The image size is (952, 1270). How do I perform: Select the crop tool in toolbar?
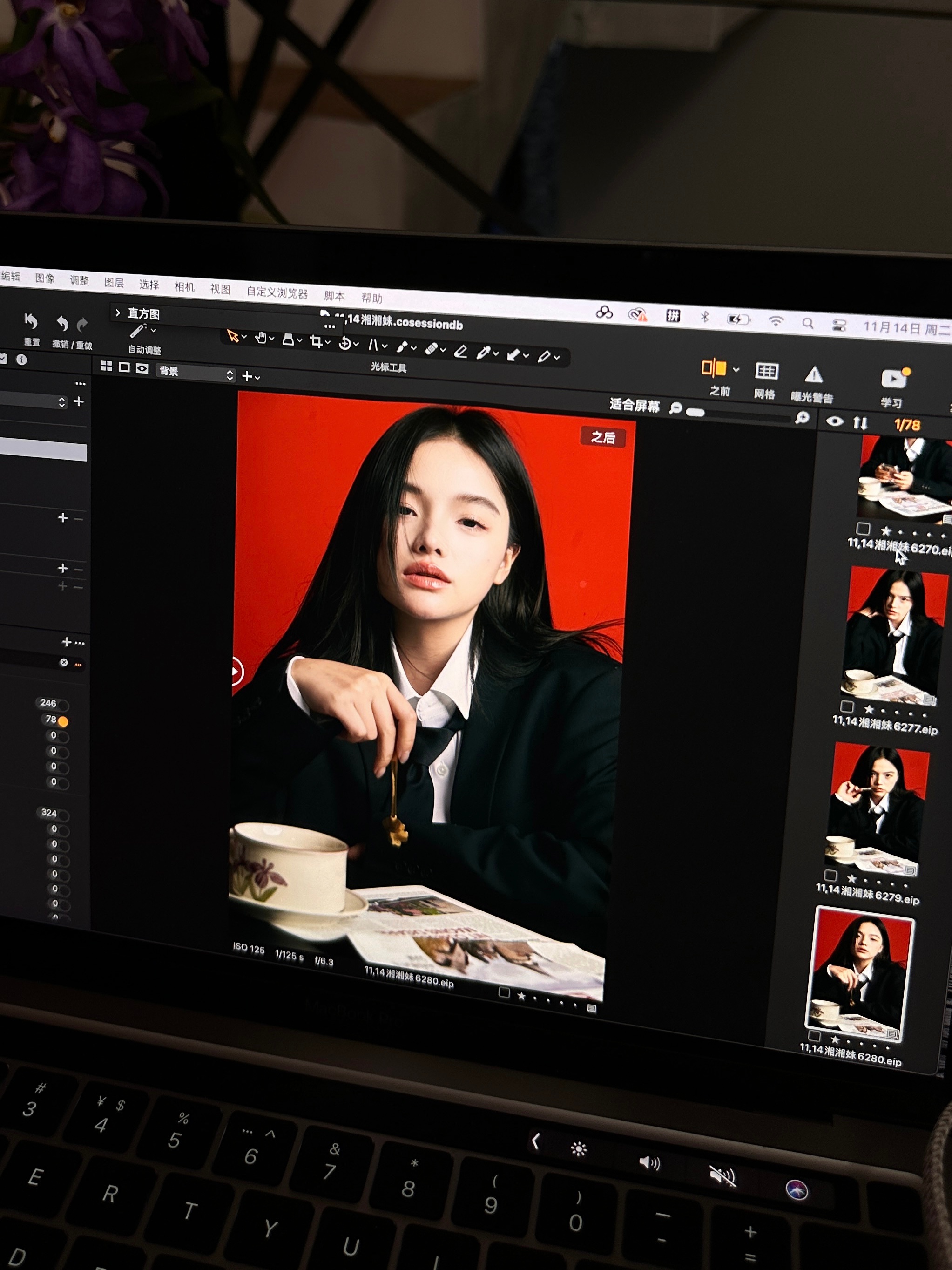(316, 342)
